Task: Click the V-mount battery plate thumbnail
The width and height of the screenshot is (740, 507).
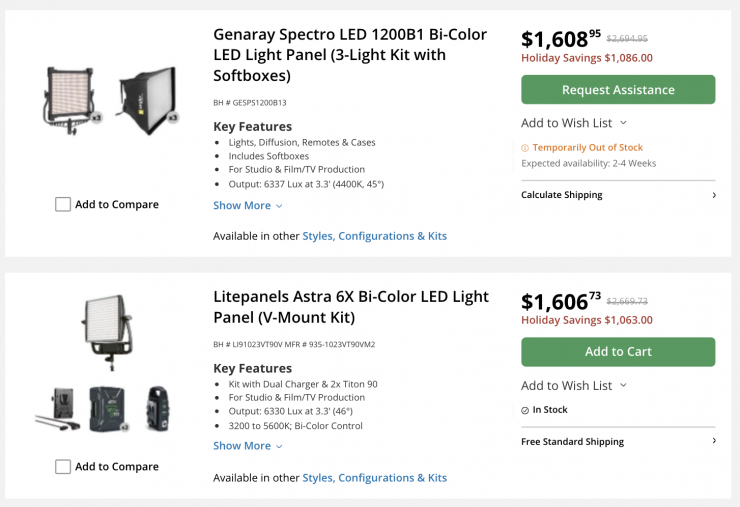Action: tap(59, 409)
